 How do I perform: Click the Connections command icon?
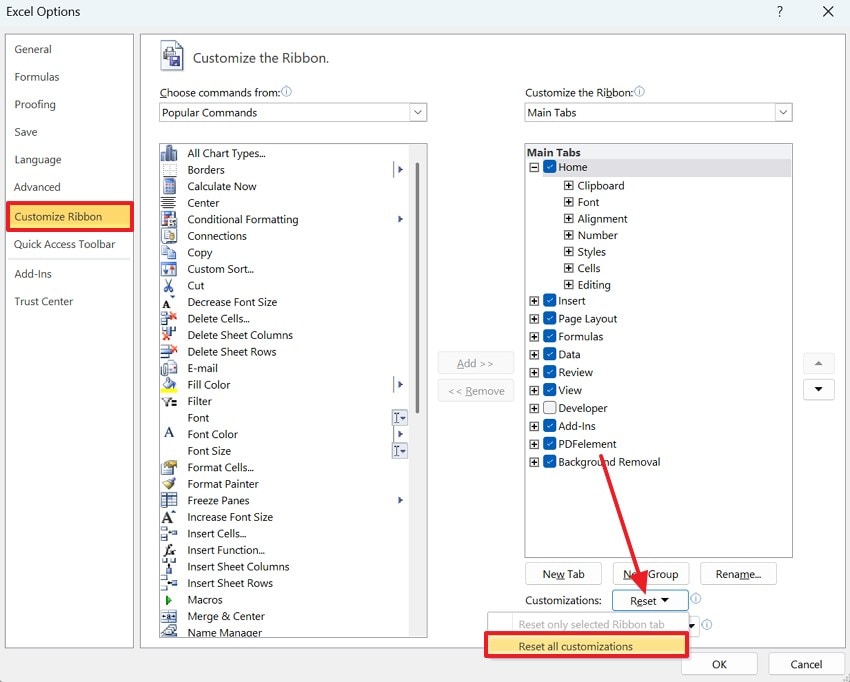click(169, 236)
